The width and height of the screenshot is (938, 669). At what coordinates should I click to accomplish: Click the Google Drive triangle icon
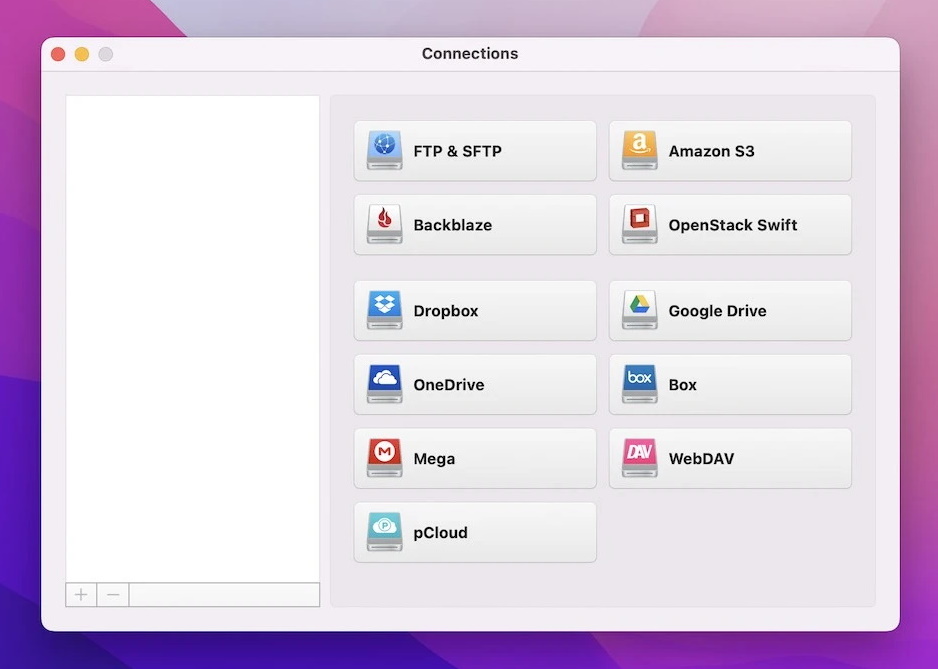[639, 310]
